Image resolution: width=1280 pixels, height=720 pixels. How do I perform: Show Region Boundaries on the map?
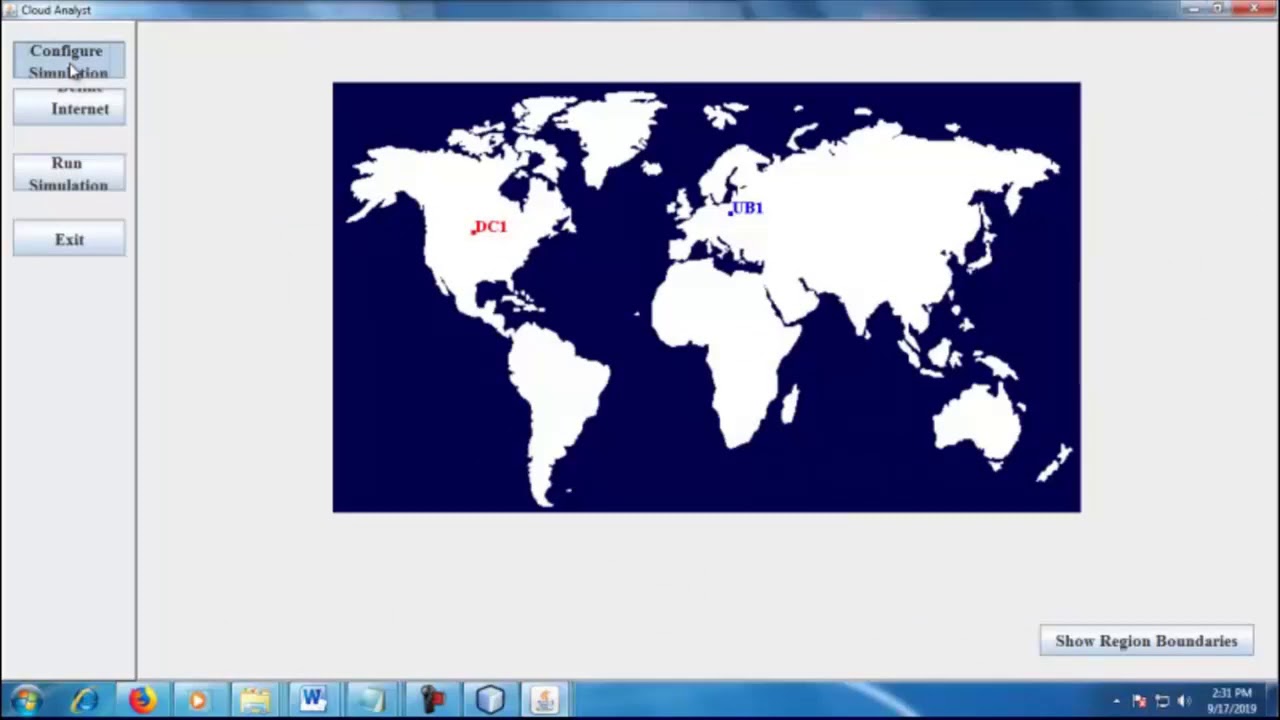(x=1146, y=641)
